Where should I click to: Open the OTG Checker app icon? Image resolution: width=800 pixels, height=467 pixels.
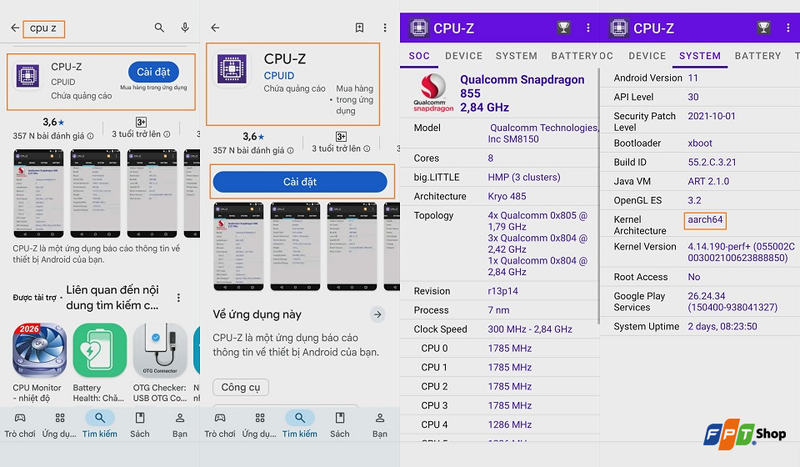click(x=160, y=351)
